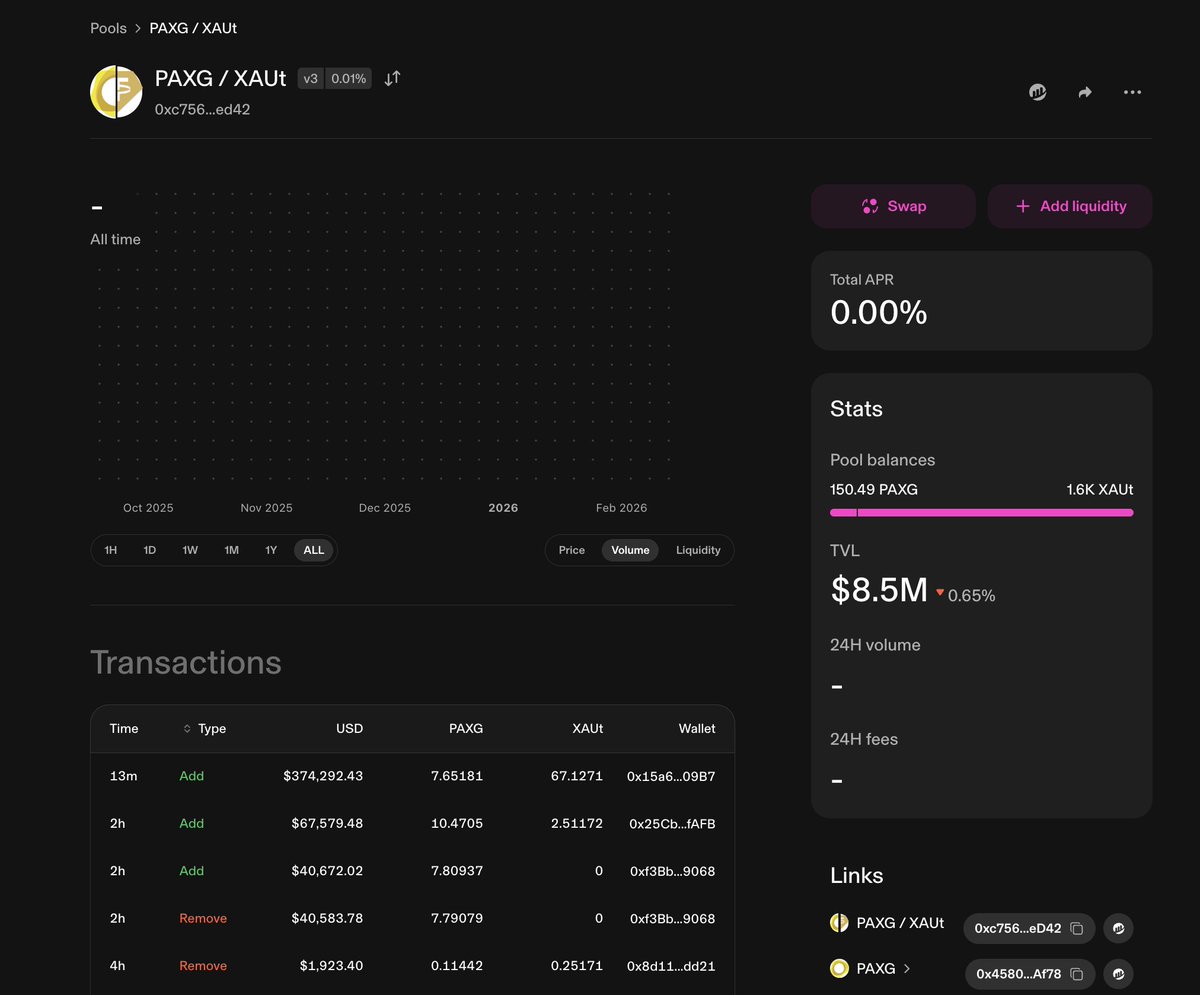
Task: Click the $67,579.48 USD value
Action: 327,824
